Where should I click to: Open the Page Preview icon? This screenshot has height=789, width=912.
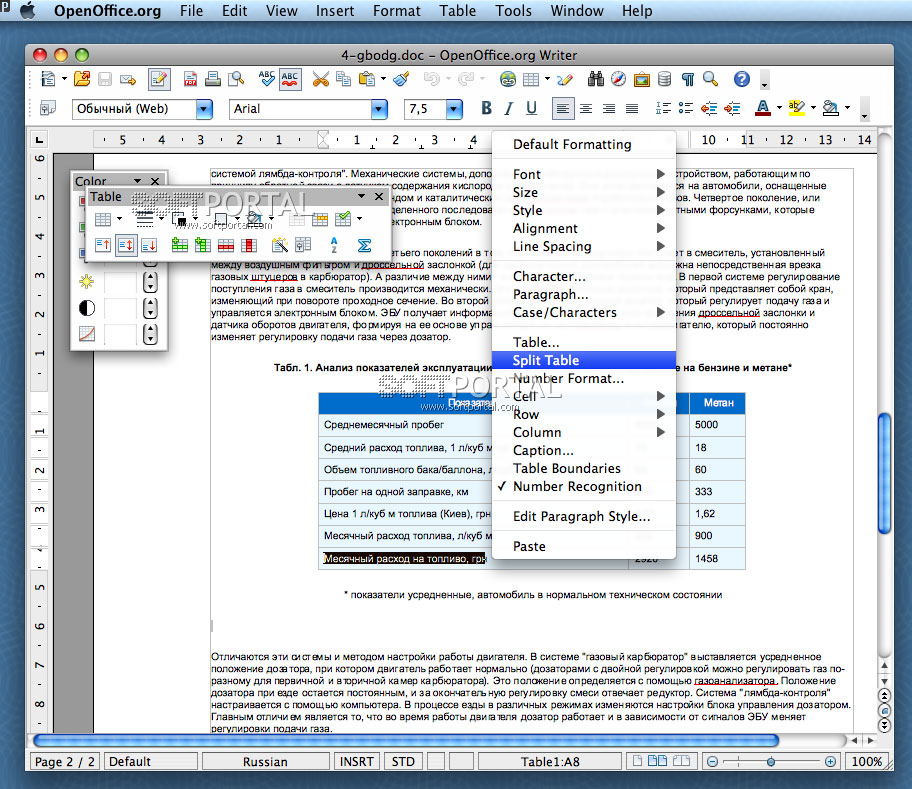[236, 79]
